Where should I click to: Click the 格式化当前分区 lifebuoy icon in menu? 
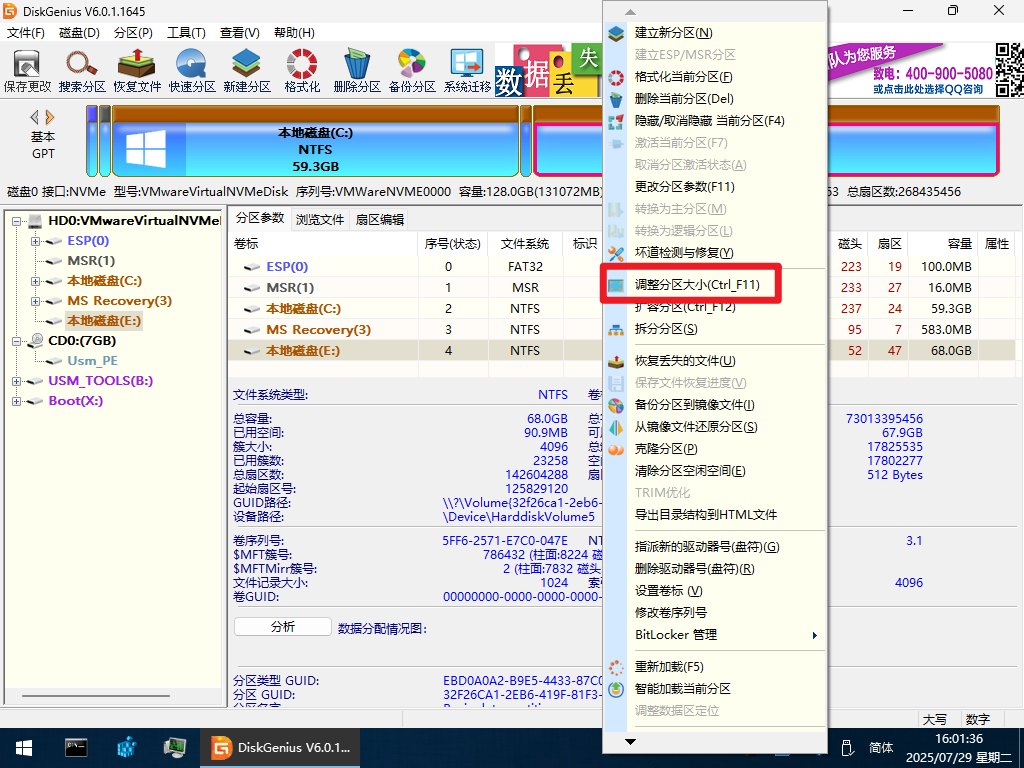[x=616, y=77]
